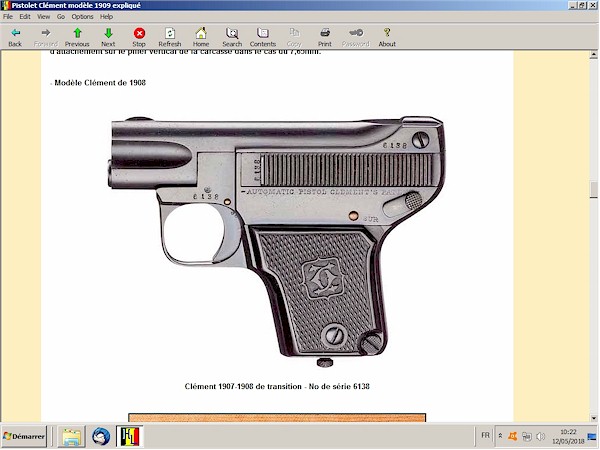Image resolution: width=600 pixels, height=450 pixels.
Task: Close the Pistolet Clément window
Action: click(x=592, y=5)
